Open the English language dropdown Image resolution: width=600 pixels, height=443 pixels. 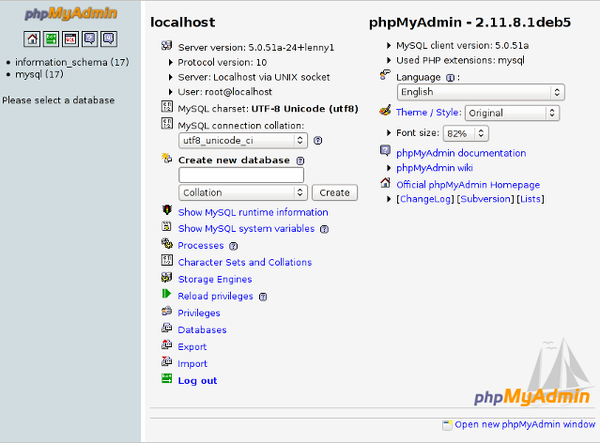point(481,92)
